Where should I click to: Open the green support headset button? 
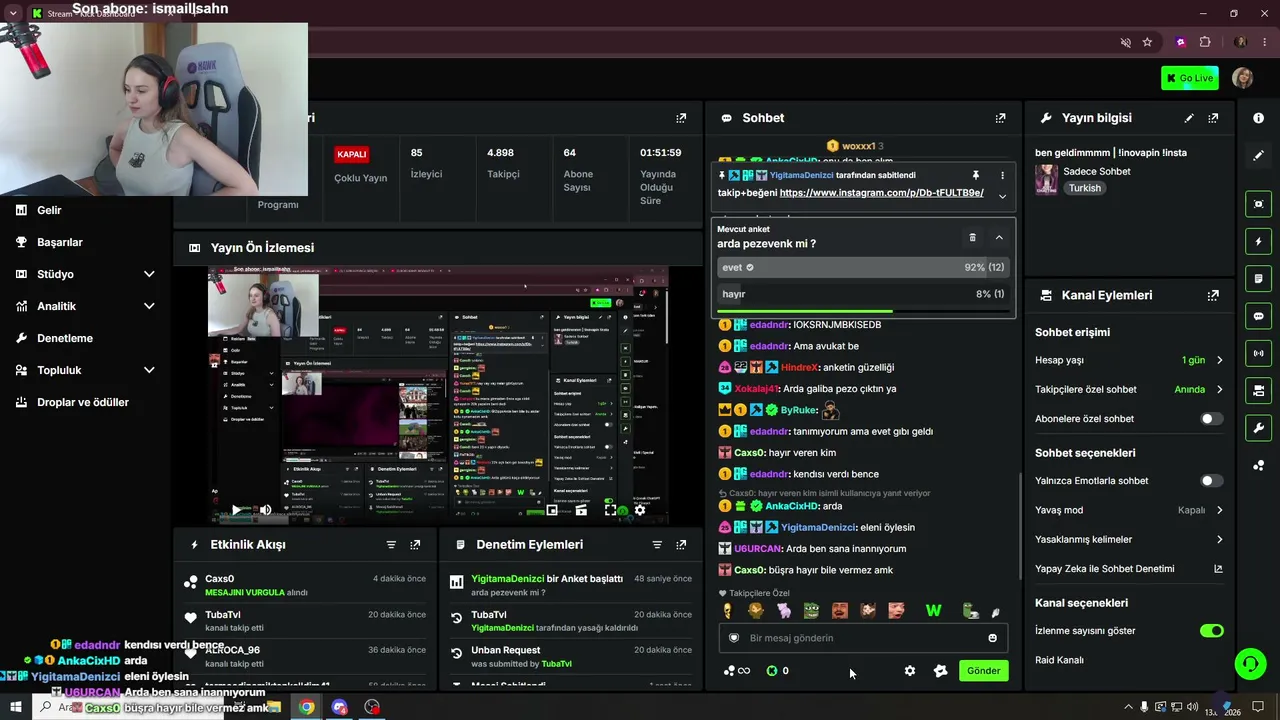tap(1249, 664)
